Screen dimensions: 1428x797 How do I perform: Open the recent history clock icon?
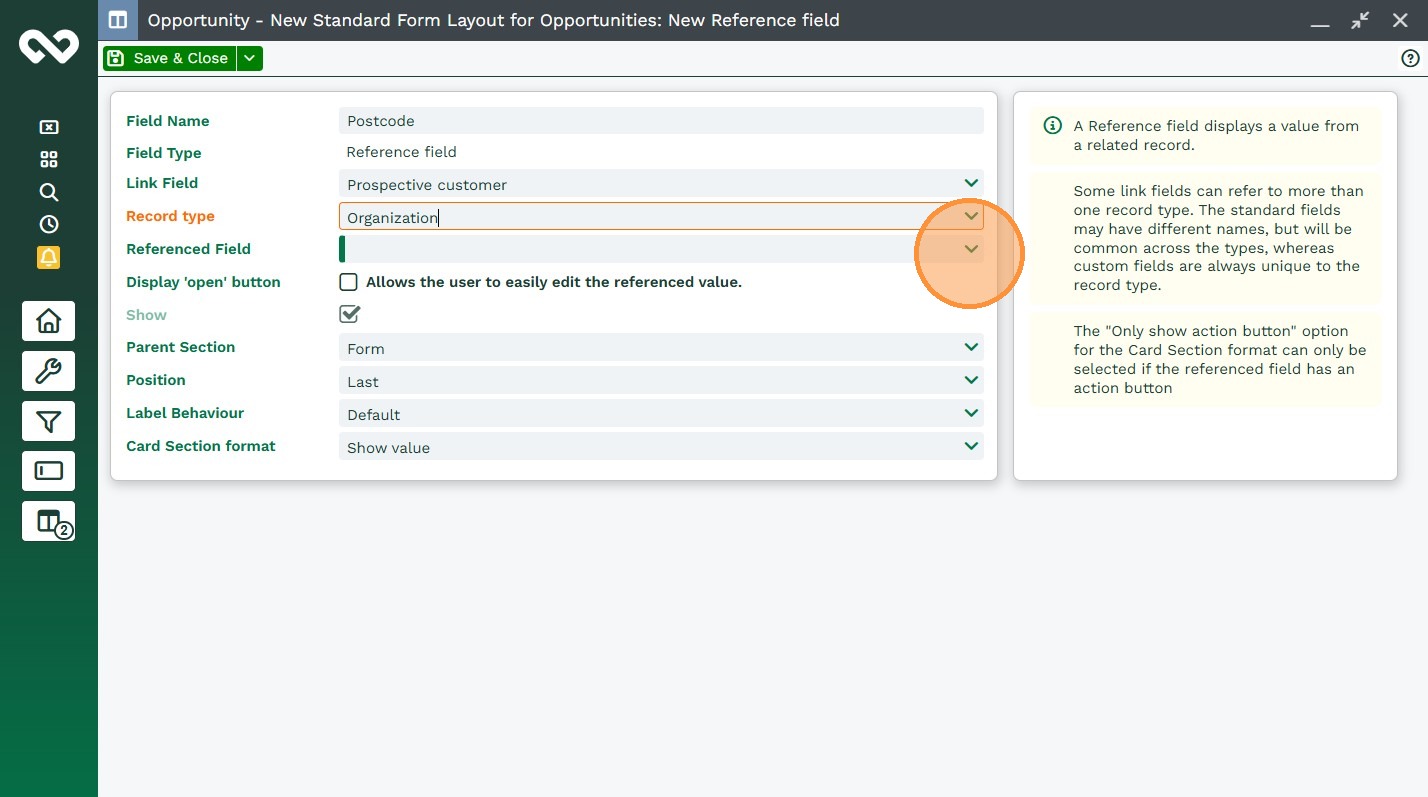tap(48, 224)
